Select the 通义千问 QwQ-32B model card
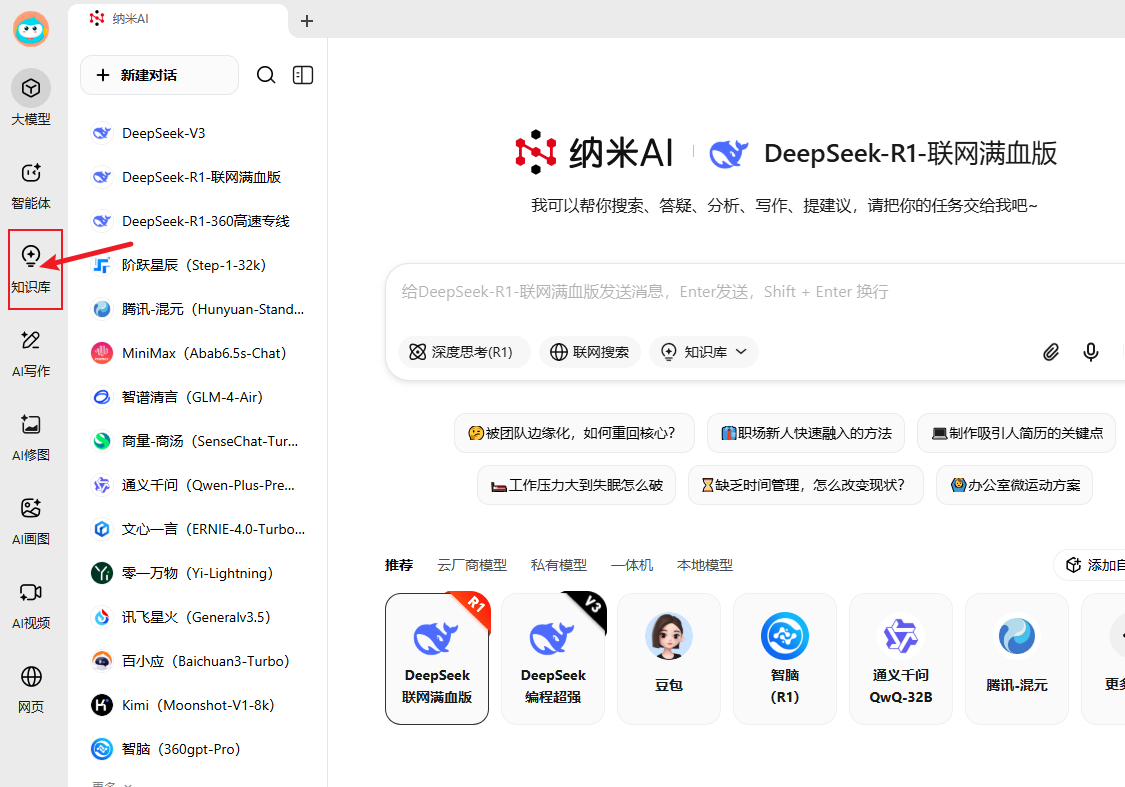The height and width of the screenshot is (787, 1125). (x=901, y=659)
